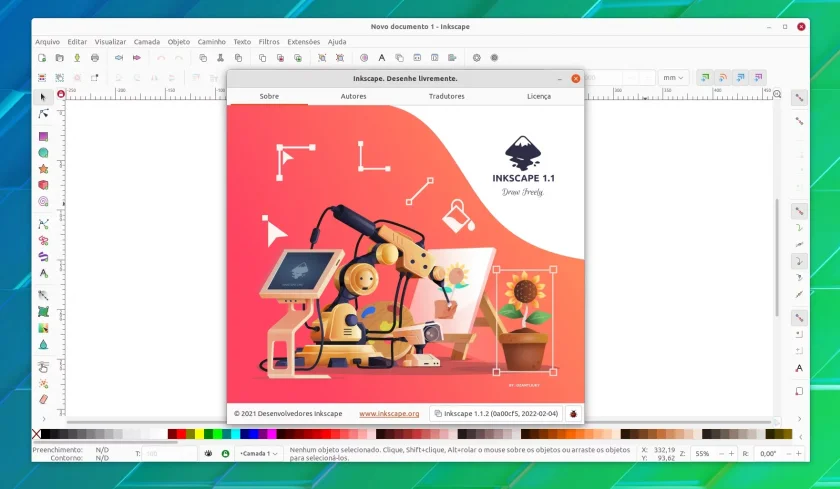Click the Import icon
Viewport: 840px width, 489px height.
[x=119, y=58]
